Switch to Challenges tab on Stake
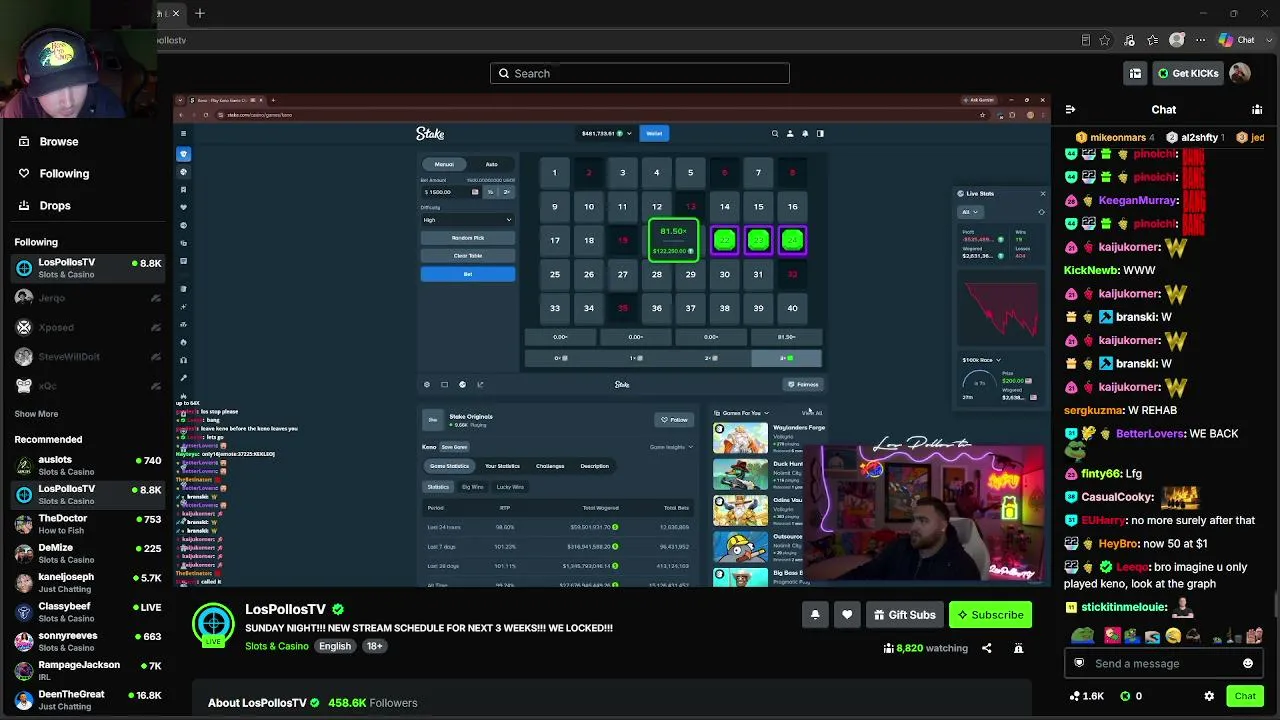 550,466
